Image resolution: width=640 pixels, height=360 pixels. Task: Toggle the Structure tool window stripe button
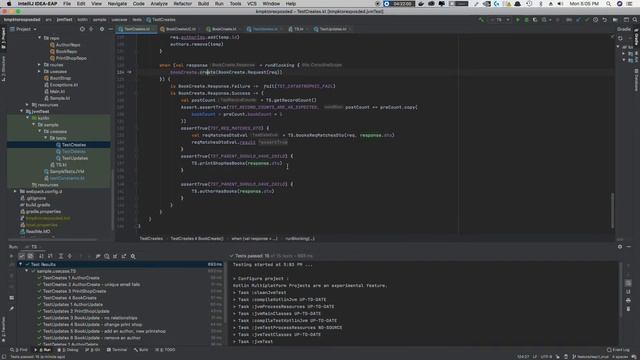(3, 68)
